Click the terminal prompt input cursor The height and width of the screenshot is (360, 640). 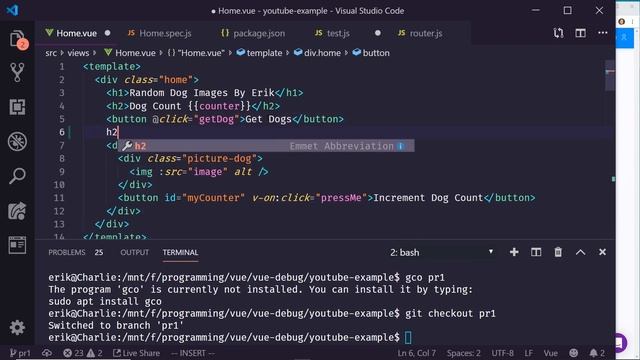point(408,338)
